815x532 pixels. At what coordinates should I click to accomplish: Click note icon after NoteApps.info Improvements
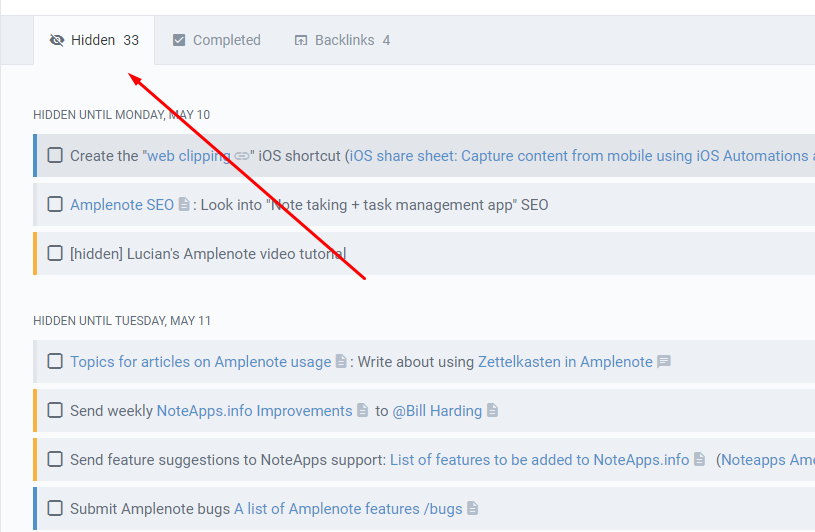point(363,410)
